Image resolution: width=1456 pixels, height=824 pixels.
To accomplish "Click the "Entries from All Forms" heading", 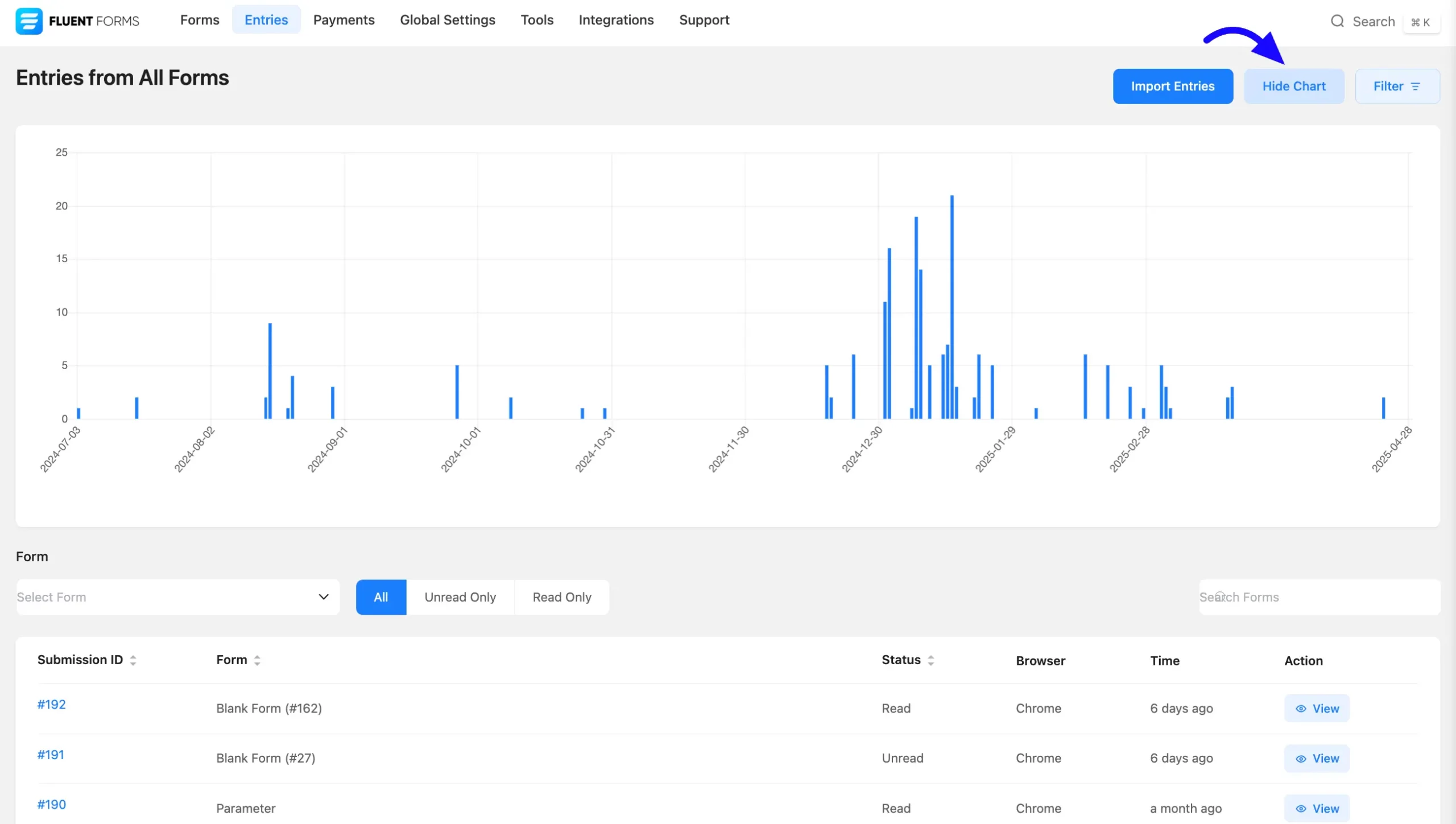I will 122,78.
